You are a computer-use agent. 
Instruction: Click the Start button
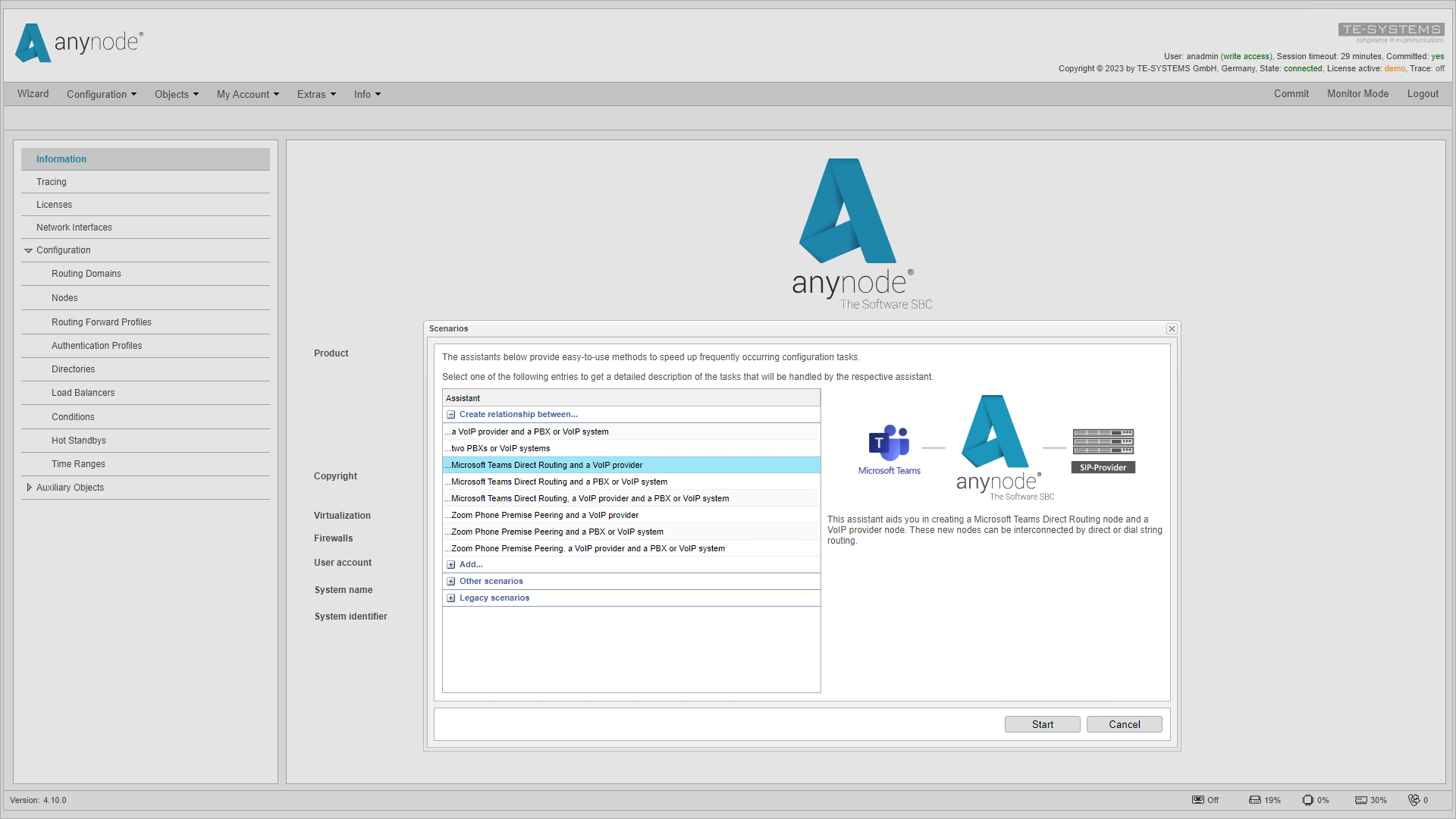click(x=1043, y=724)
